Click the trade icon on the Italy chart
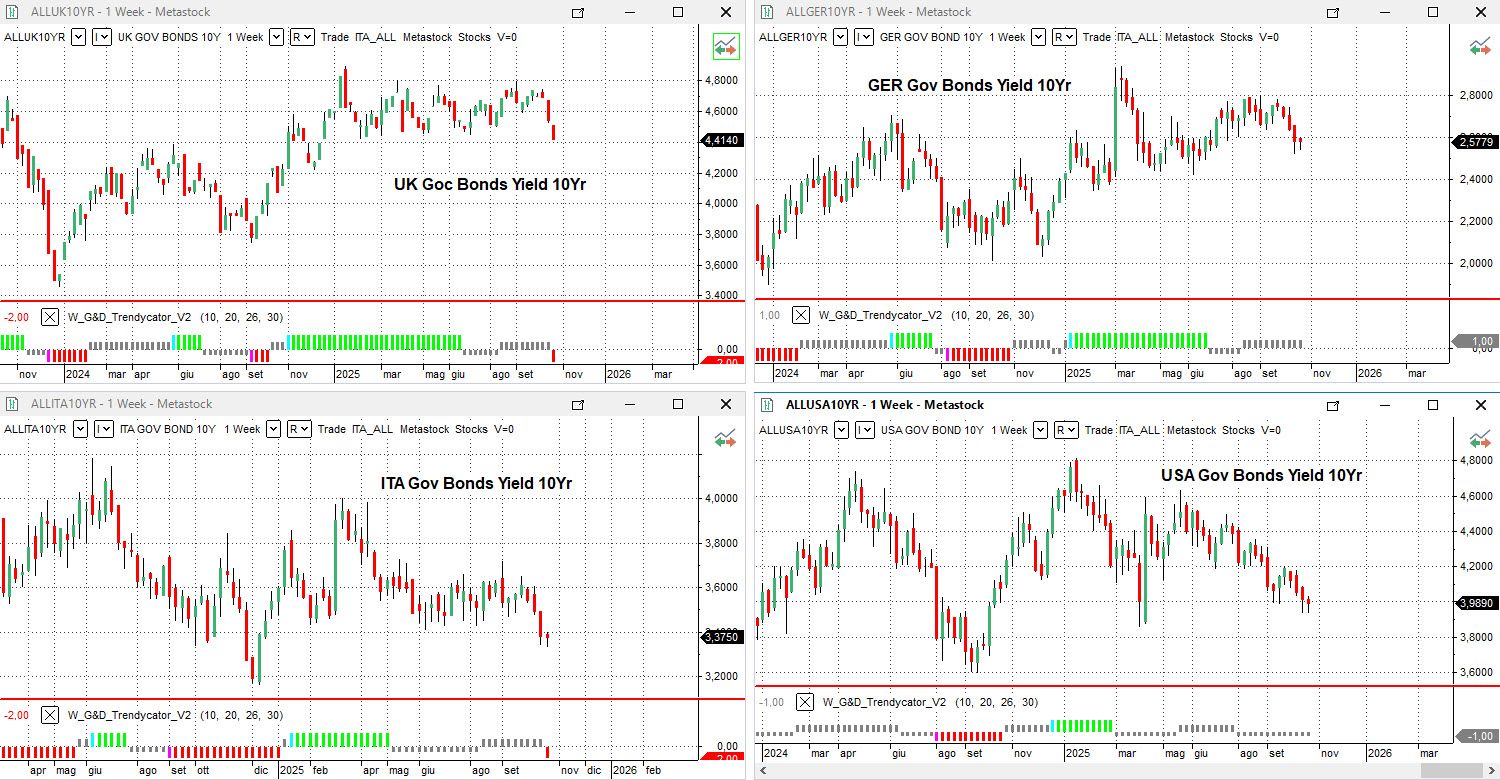This screenshot has width=1500, height=780. click(x=725, y=438)
